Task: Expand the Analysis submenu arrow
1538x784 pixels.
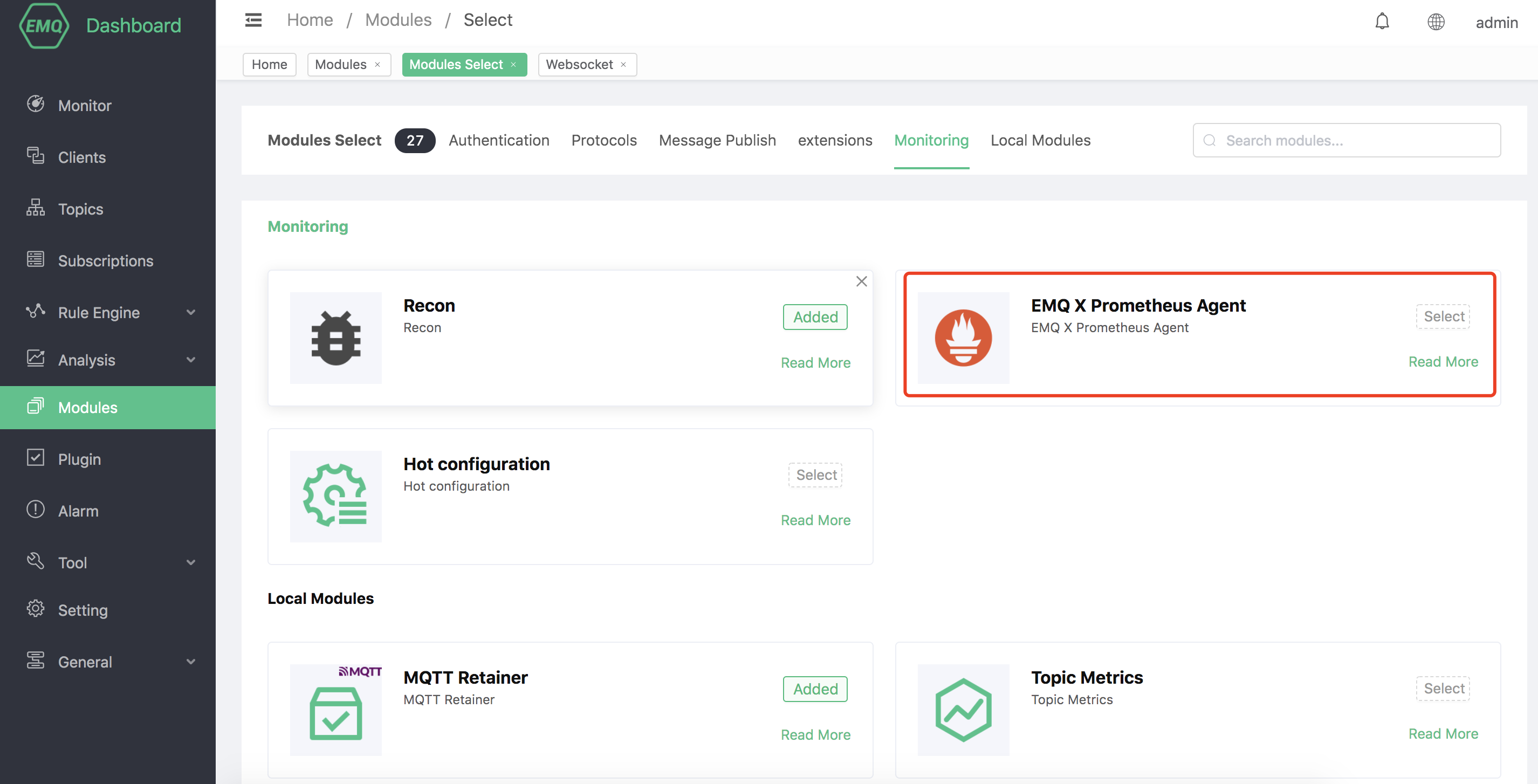Action: 191,360
